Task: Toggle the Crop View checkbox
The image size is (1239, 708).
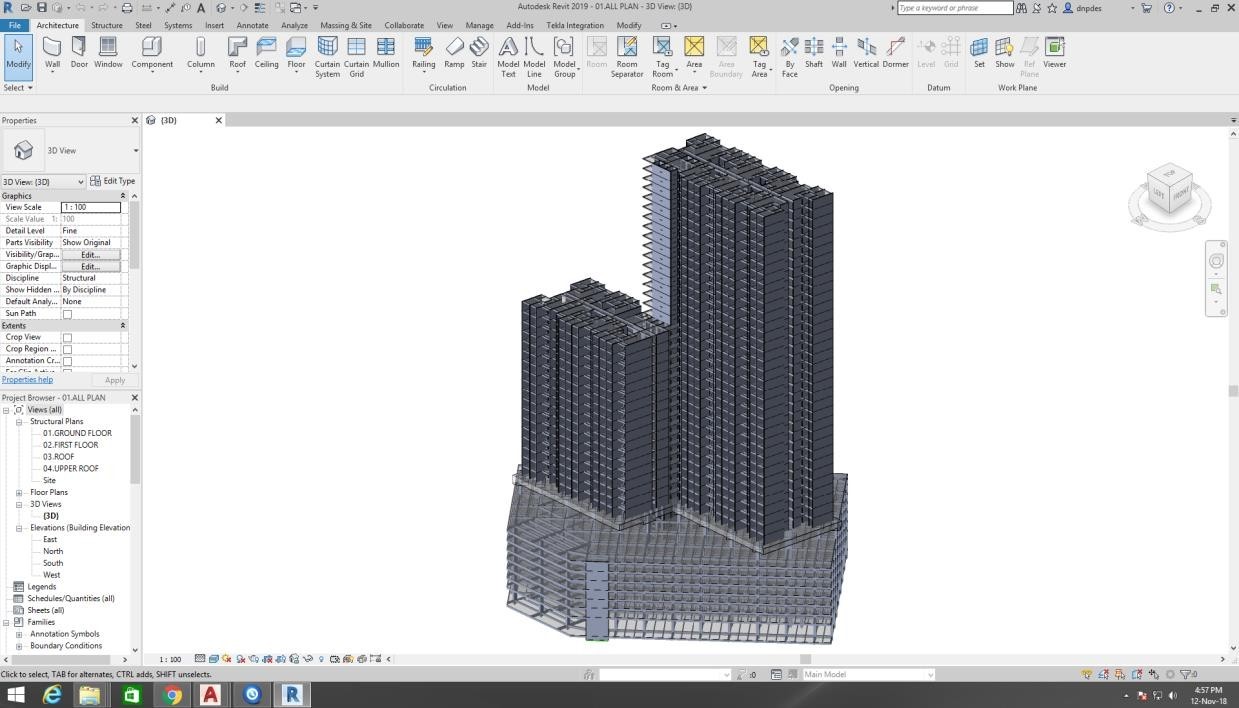Action: click(67, 337)
